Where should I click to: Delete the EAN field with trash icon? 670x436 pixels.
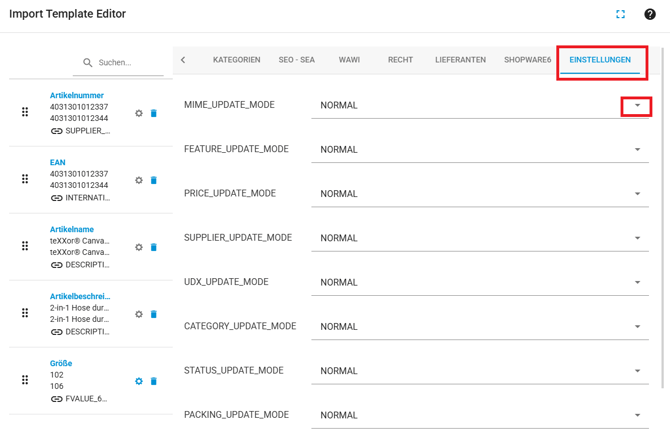click(x=154, y=180)
